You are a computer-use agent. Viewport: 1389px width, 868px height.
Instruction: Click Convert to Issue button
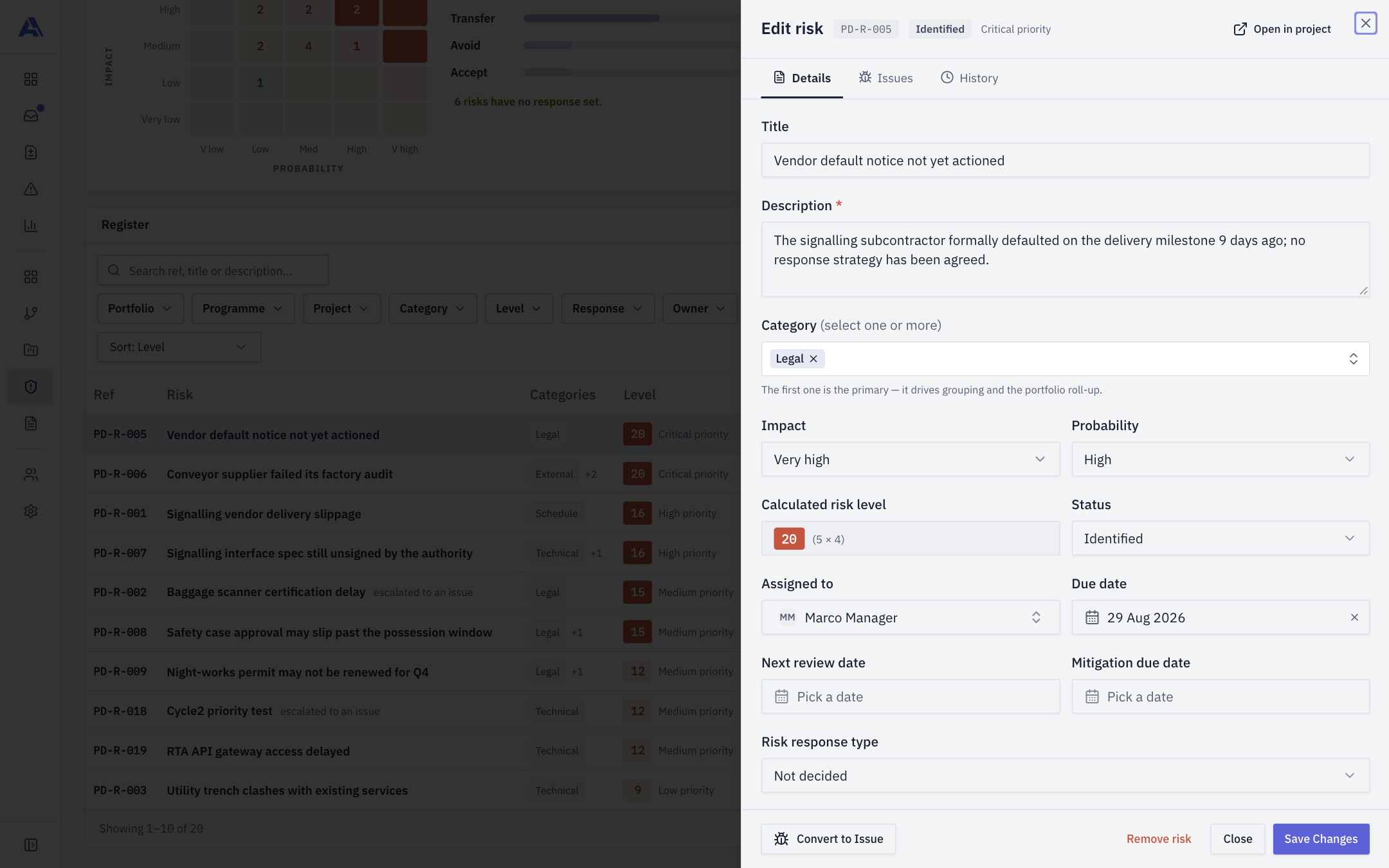(828, 839)
